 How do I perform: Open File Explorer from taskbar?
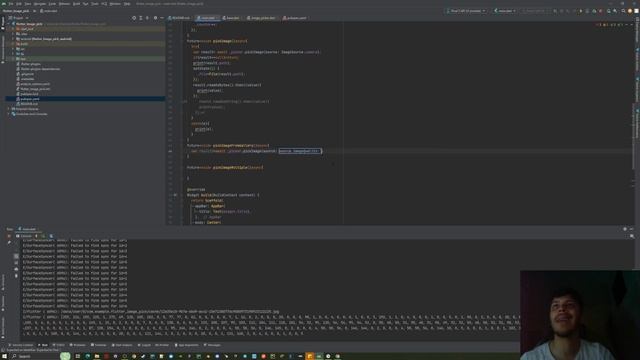pyautogui.click(x=97, y=356)
